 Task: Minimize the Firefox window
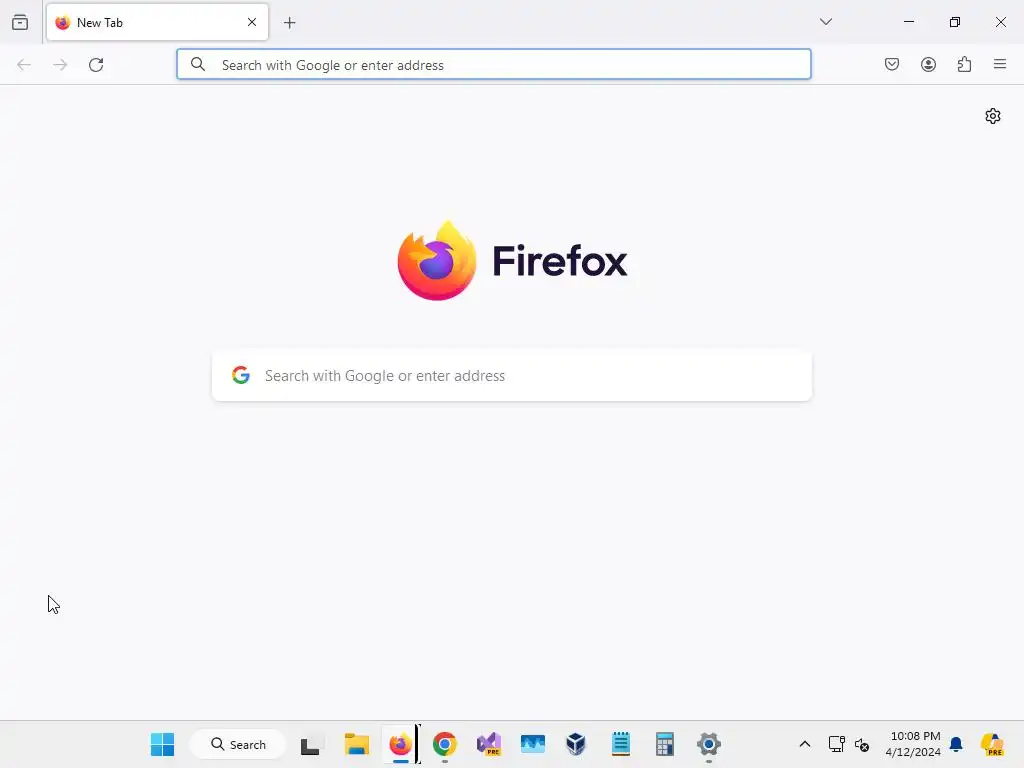(908, 22)
